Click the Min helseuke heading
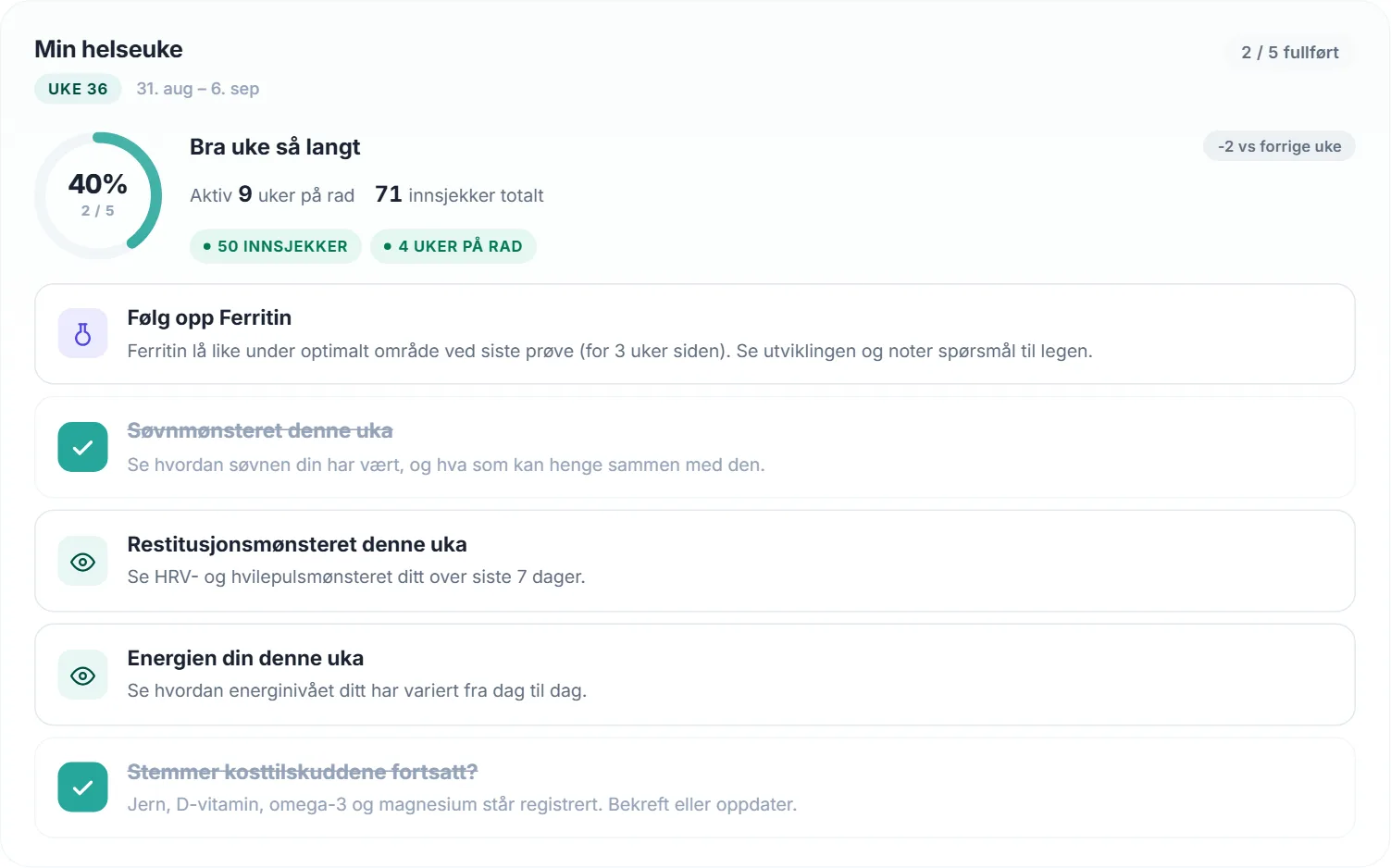This screenshot has height=868, width=1391. [x=108, y=49]
